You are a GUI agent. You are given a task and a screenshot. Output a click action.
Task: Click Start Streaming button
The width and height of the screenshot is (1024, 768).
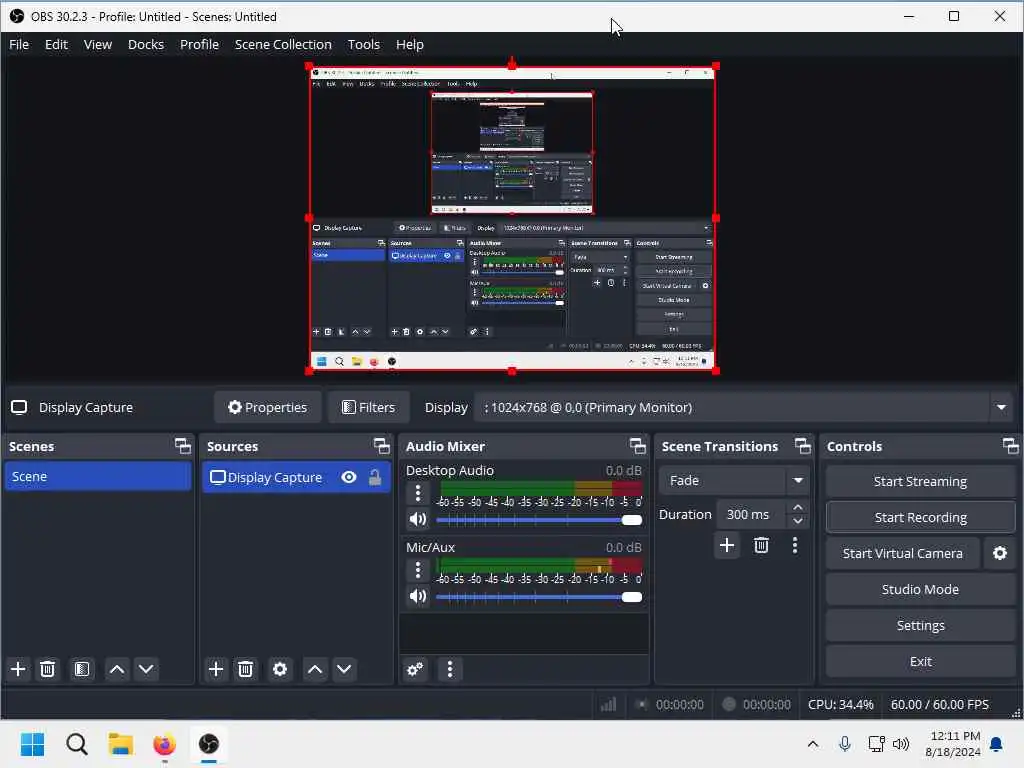pos(920,481)
